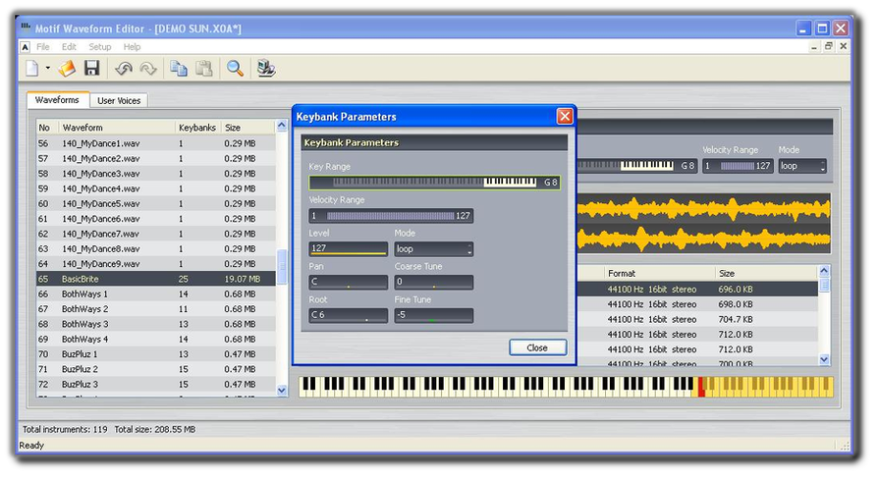Screen dimensions: 878x479
Task: Click the Fine Tune field showing -5
Action: tap(434, 315)
